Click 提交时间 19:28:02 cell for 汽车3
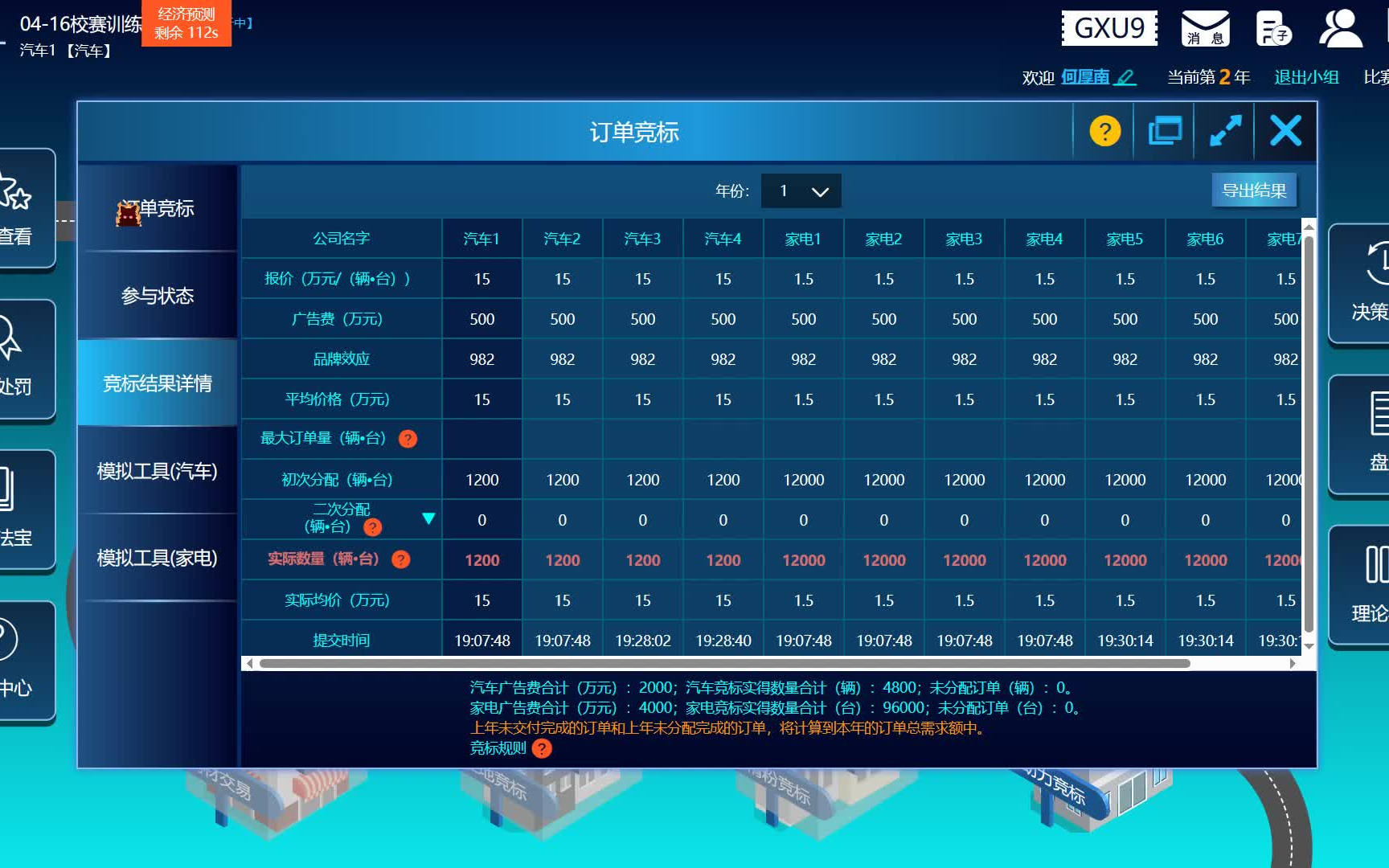1389x868 pixels. coord(642,641)
